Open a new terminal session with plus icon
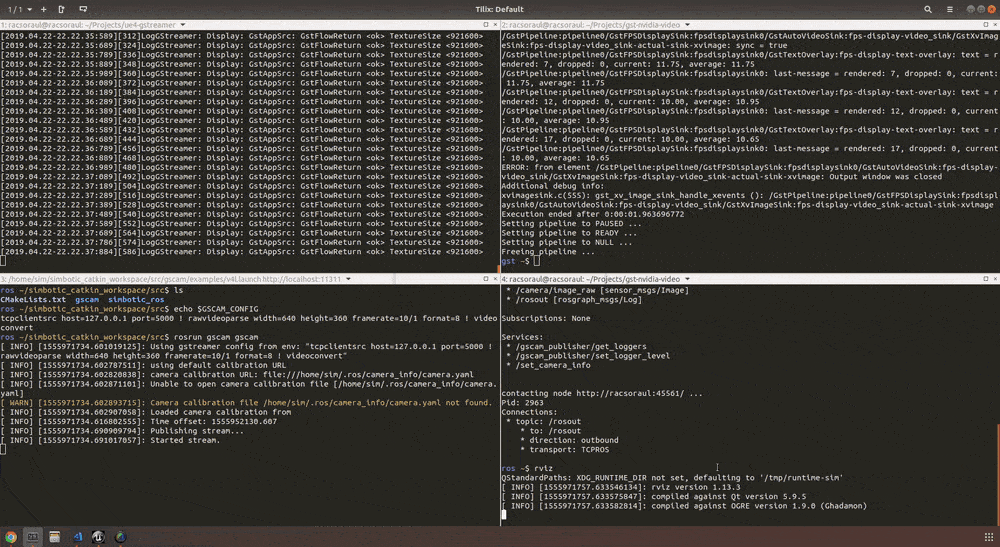Viewport: 1000px width, 547px height. tap(43, 9)
